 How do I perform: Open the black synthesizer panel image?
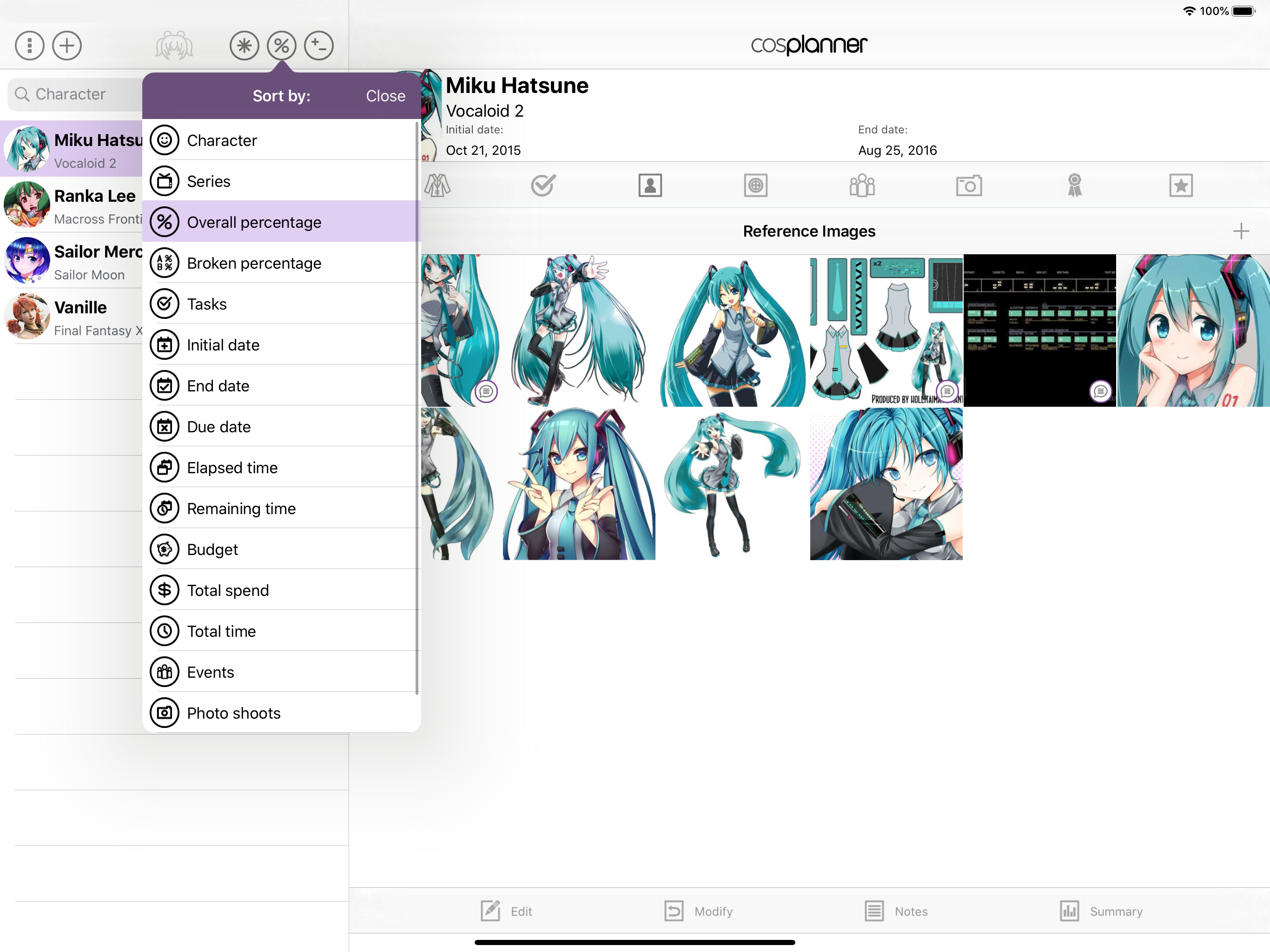1040,330
